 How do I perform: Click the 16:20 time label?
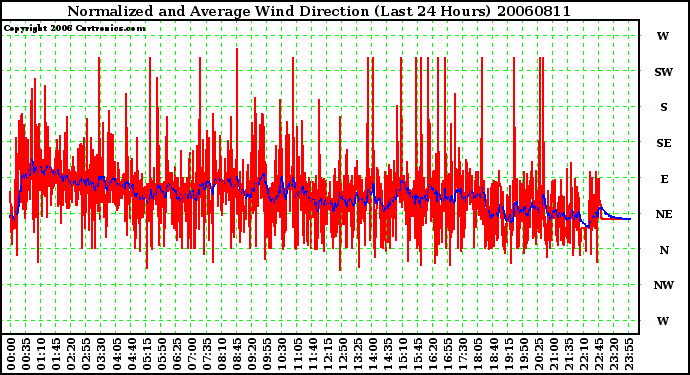[x=433, y=354]
